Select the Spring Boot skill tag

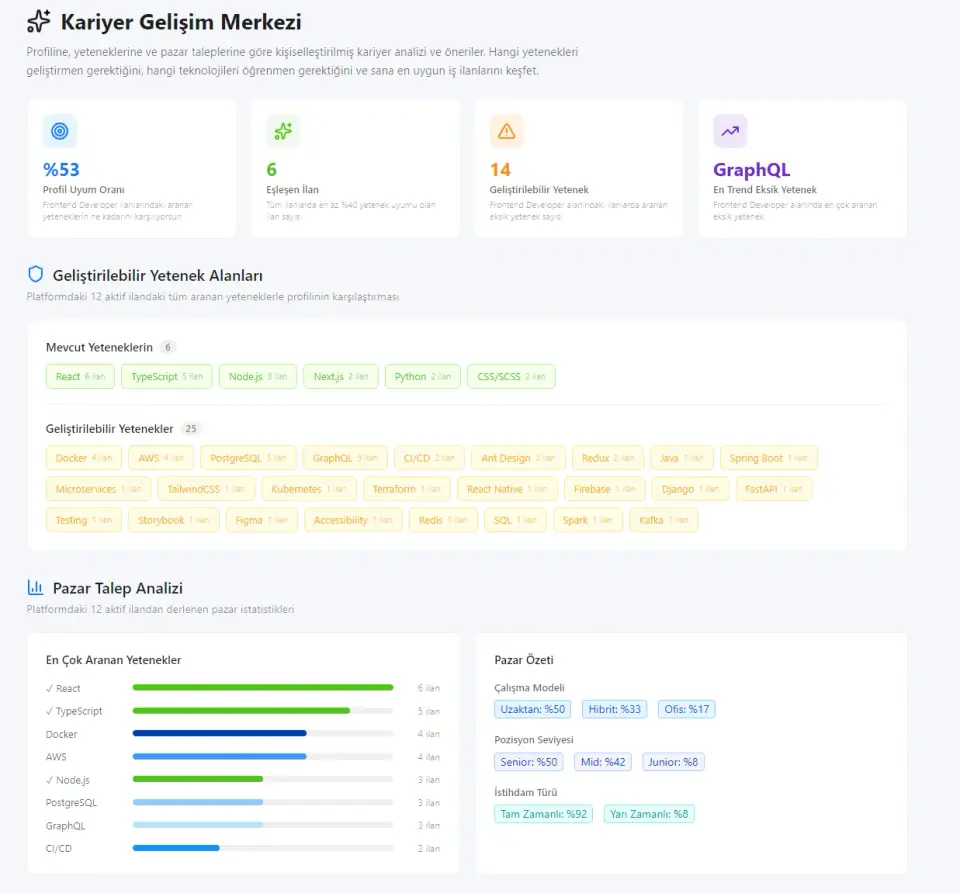(769, 458)
